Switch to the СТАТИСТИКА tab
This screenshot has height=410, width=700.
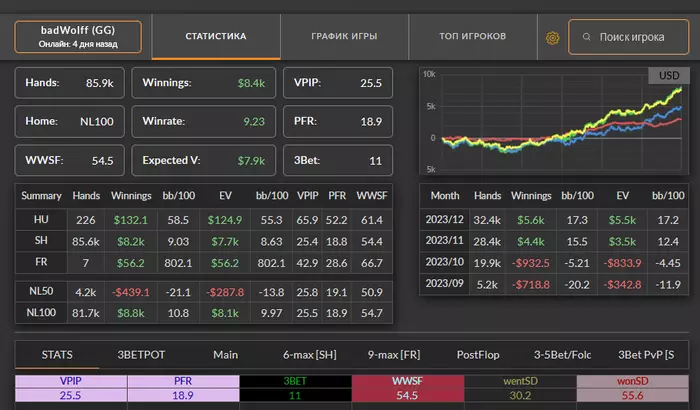[216, 37]
